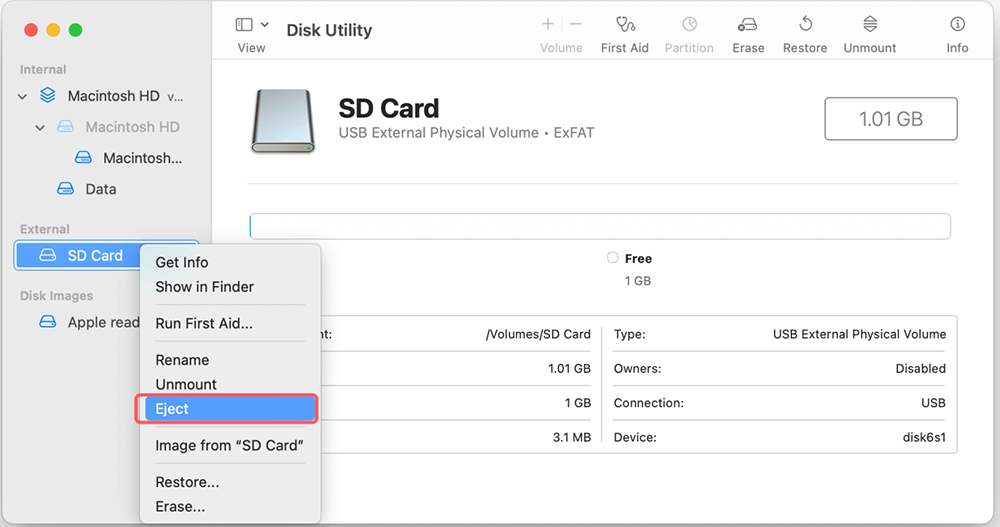Click the Erase toolbar icon
The width and height of the screenshot is (1000, 527).
(747, 25)
